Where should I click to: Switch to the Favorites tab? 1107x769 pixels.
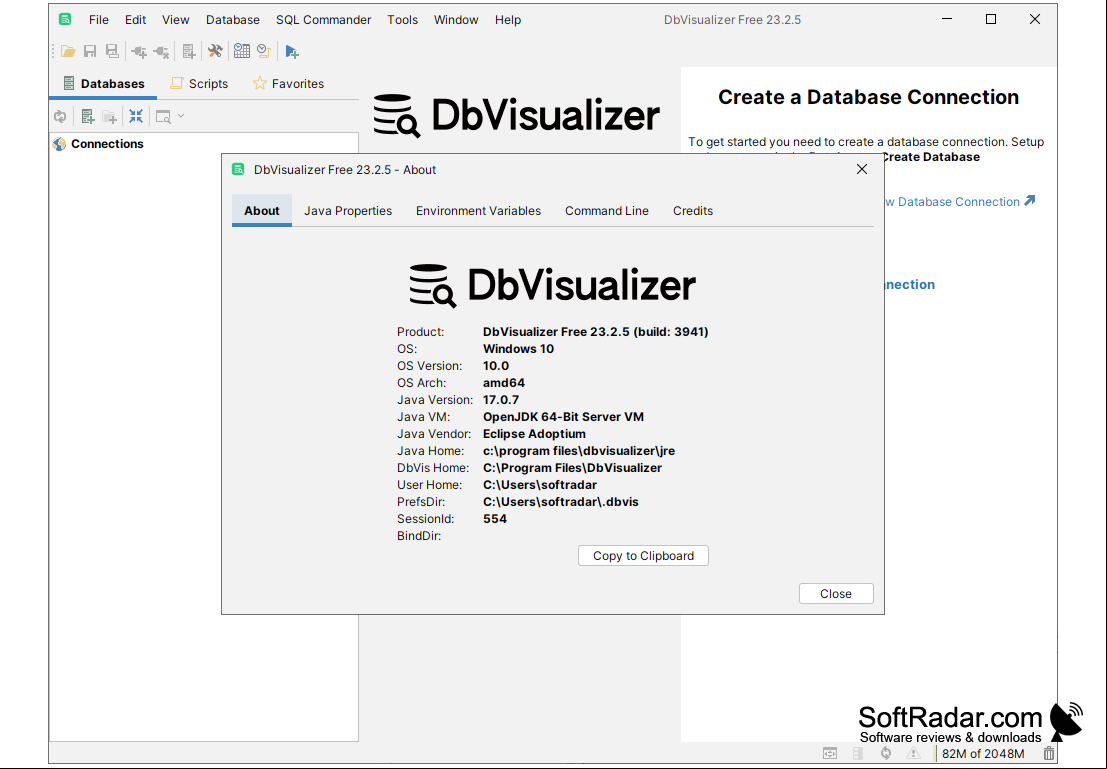coord(288,83)
